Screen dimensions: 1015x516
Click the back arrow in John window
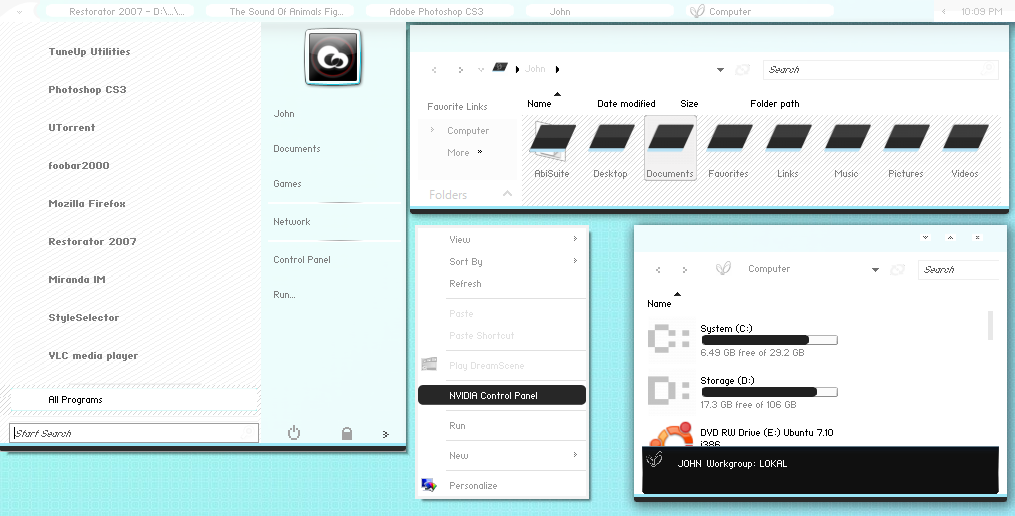tap(434, 70)
